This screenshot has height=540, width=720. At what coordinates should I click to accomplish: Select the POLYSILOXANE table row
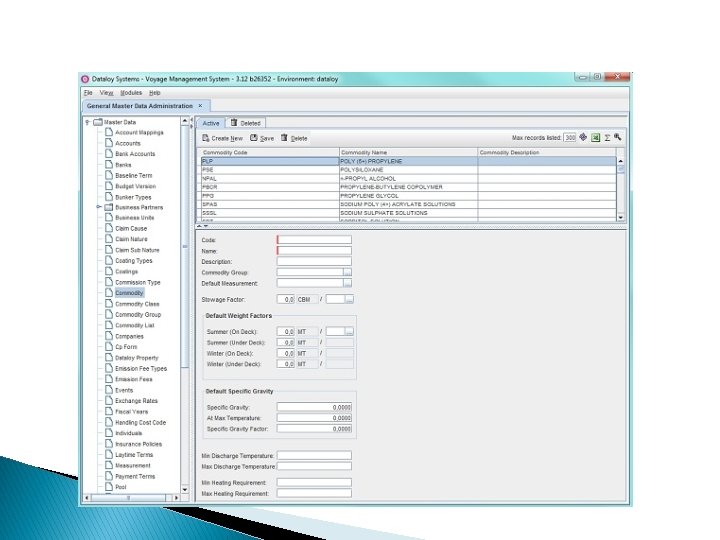click(409, 170)
